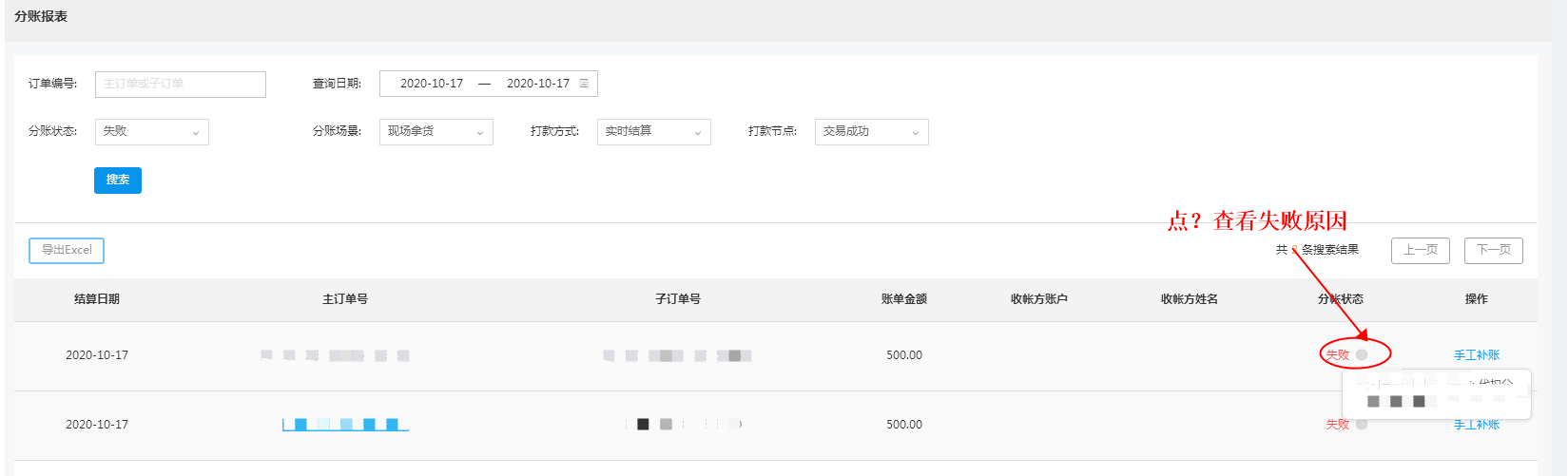
Task: Open the 分账场景 dropdown showing 现场拿货
Action: pyautogui.click(x=436, y=132)
